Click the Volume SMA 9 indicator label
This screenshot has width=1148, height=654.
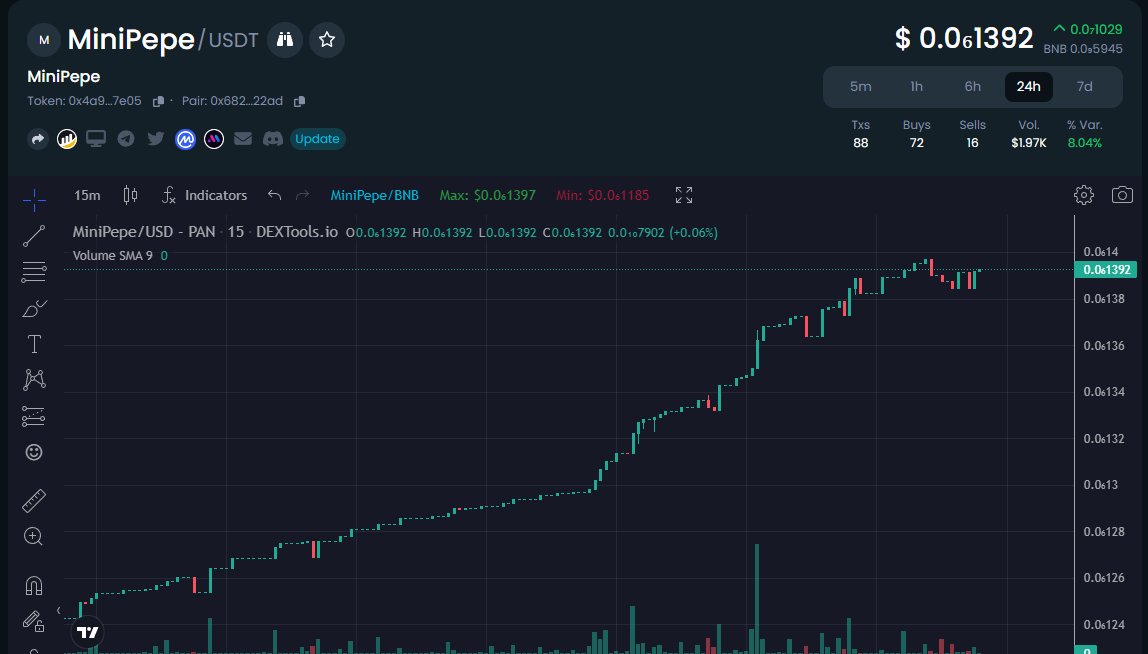point(113,256)
